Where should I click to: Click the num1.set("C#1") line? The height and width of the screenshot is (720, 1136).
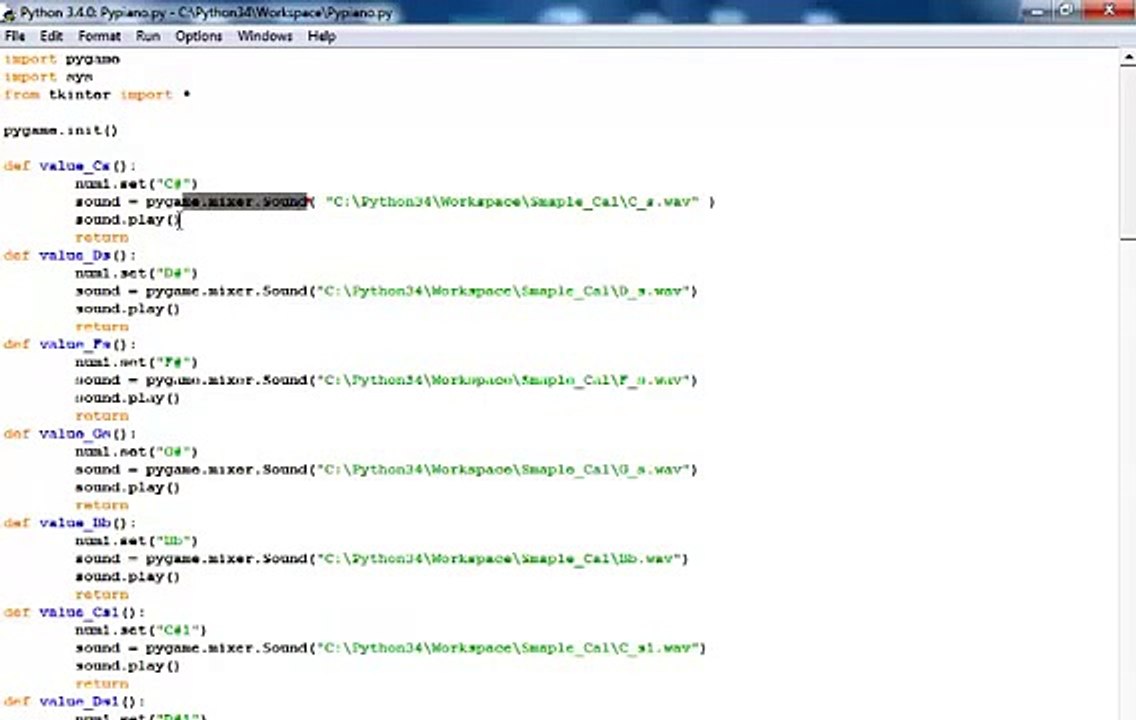[x=141, y=630]
